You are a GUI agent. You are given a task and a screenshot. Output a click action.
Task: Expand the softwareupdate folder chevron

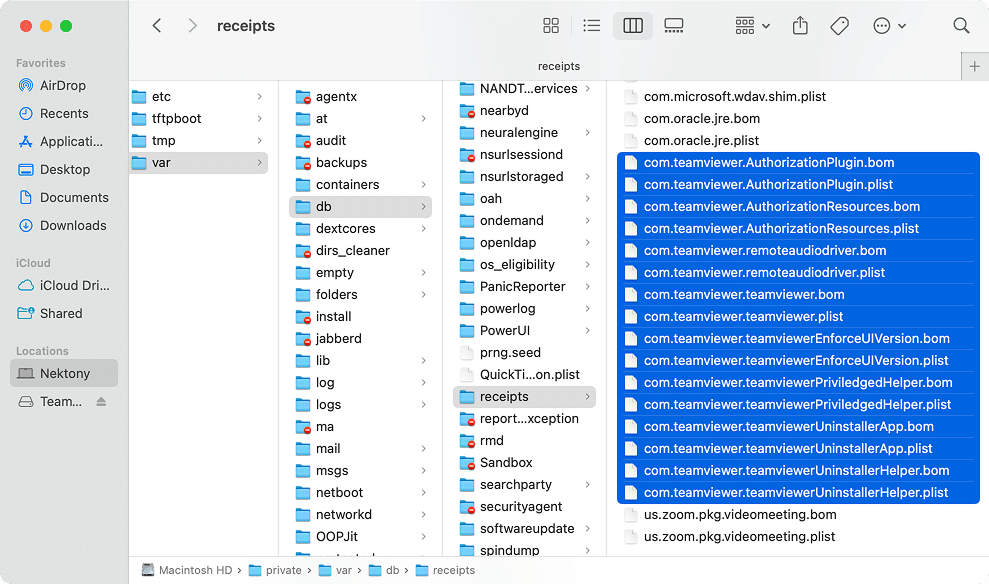click(588, 529)
